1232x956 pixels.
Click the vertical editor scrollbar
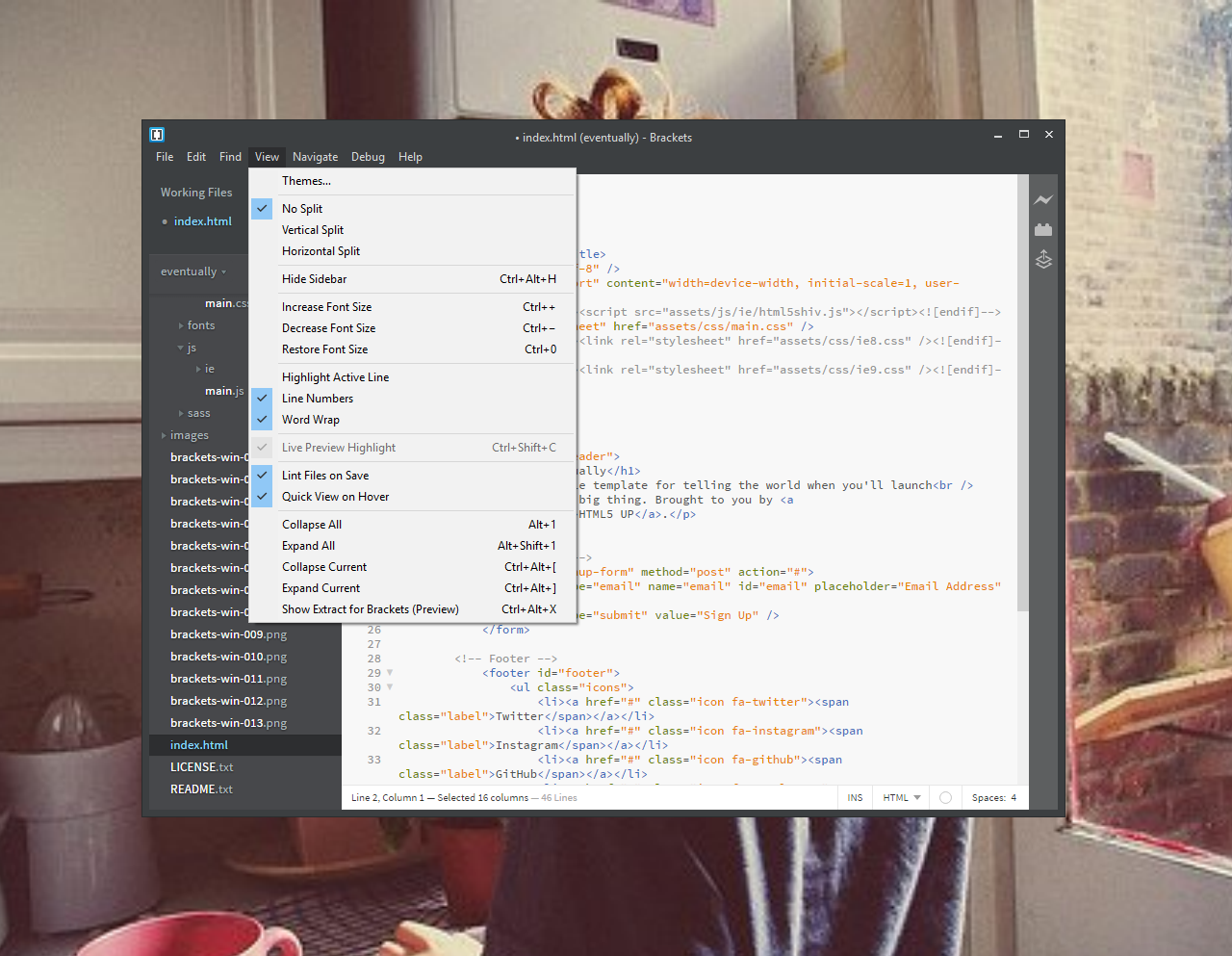coord(1022,393)
